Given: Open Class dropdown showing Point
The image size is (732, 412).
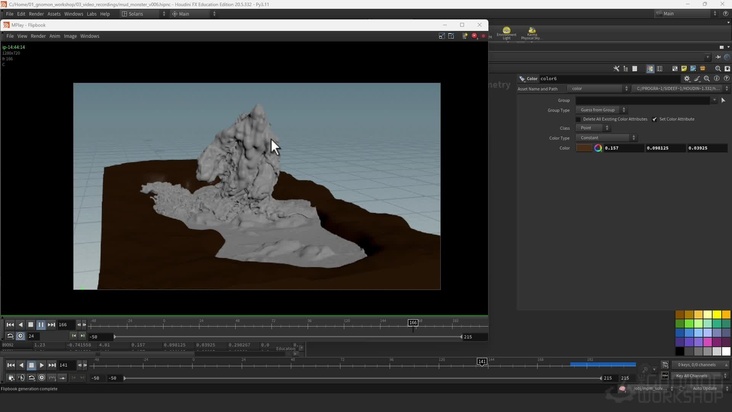Looking at the screenshot, I should [x=592, y=128].
